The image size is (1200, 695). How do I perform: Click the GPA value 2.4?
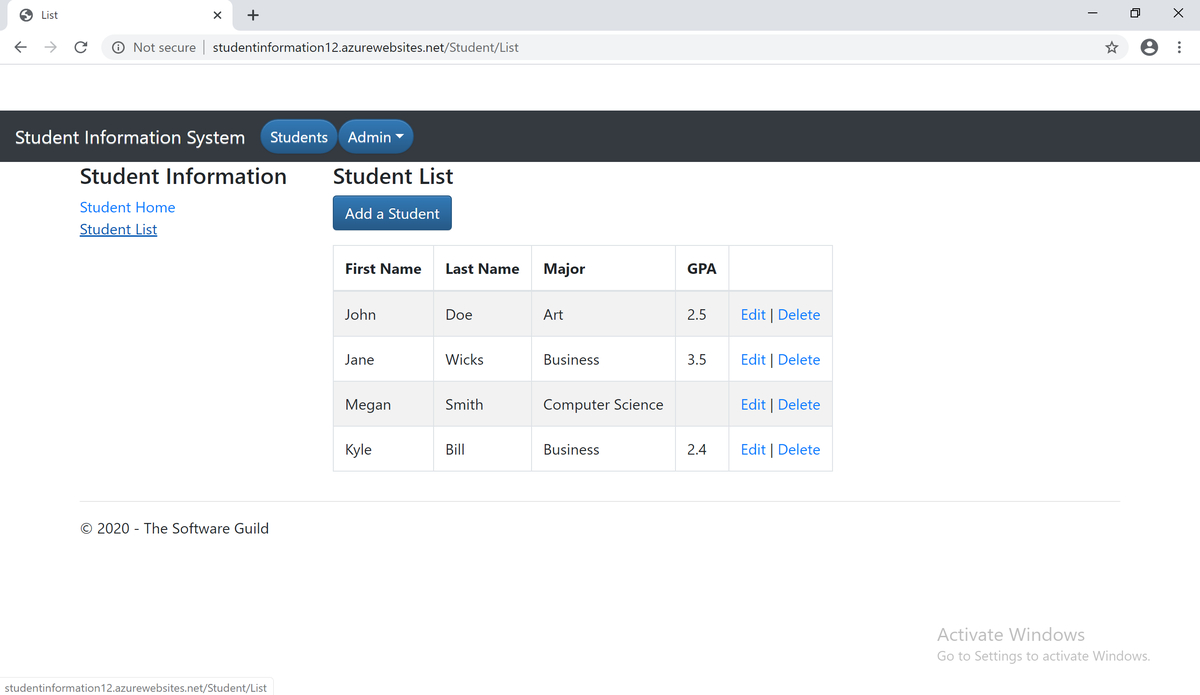click(x=697, y=449)
